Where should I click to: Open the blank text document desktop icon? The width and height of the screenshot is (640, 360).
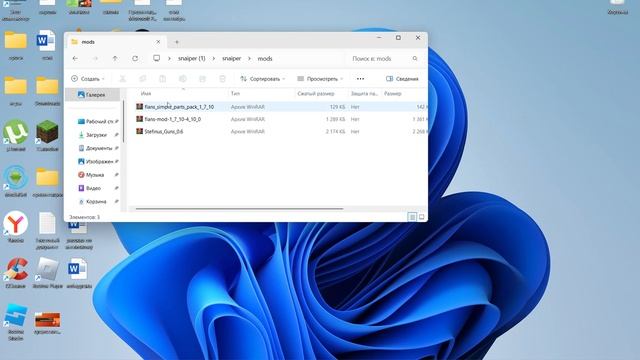(47, 230)
